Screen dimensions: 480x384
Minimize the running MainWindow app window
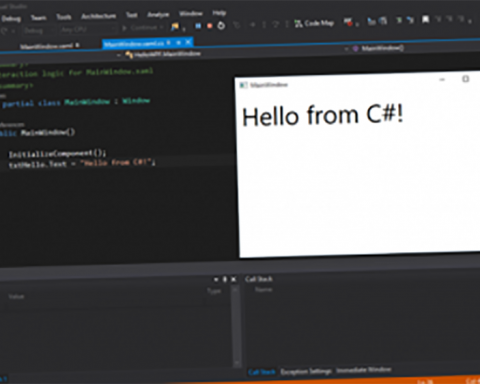442,80
